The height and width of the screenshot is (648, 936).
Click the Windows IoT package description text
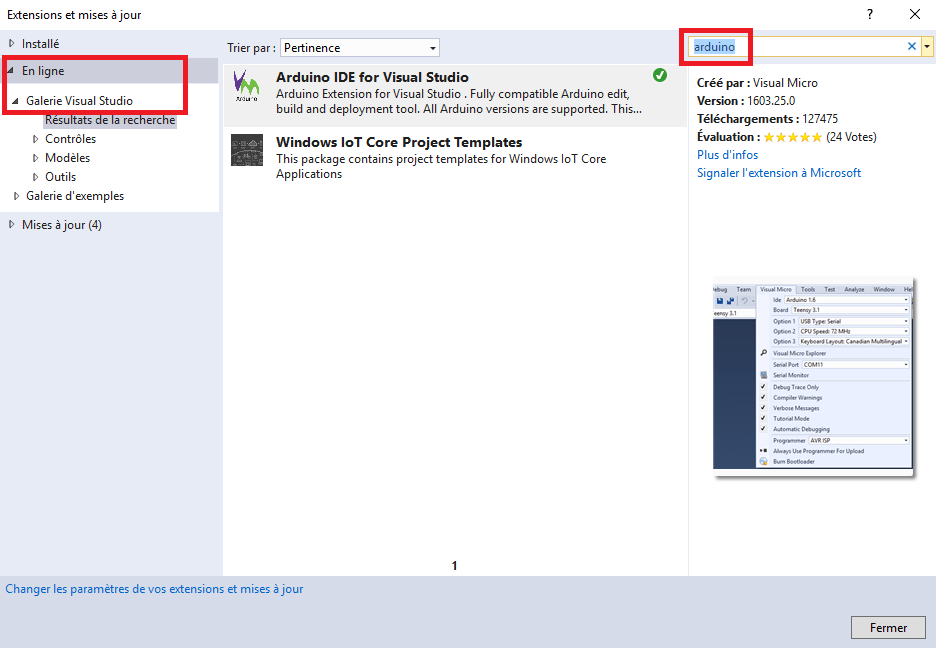[441, 166]
